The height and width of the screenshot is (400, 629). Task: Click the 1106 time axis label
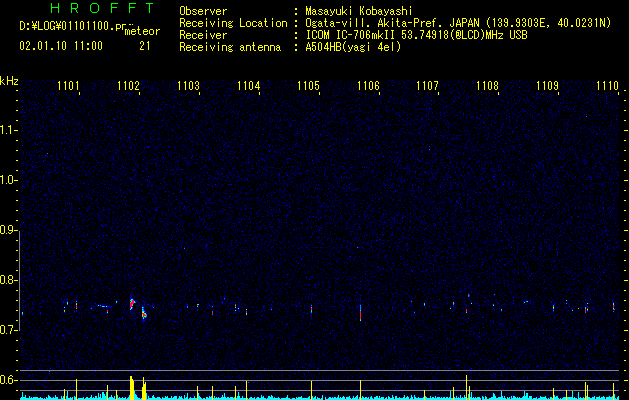(x=368, y=85)
